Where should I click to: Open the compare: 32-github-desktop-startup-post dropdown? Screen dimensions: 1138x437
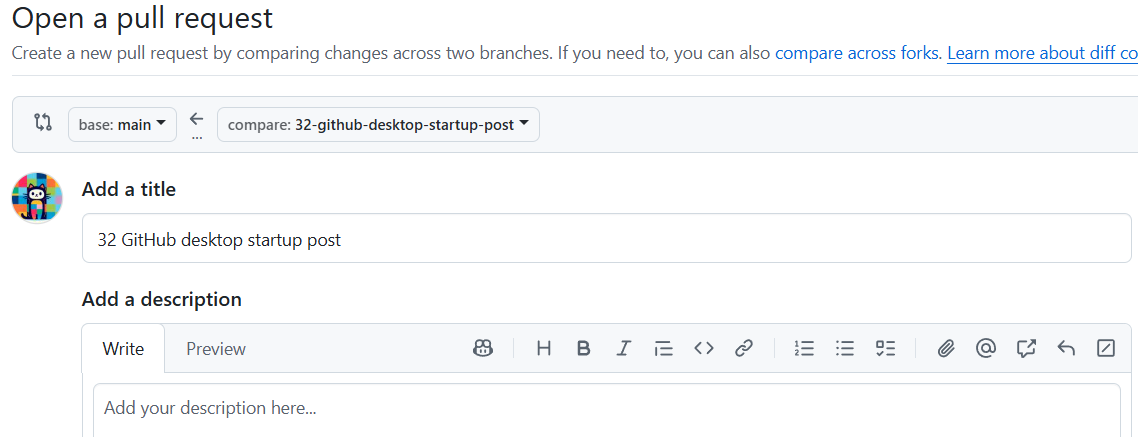(x=378, y=125)
